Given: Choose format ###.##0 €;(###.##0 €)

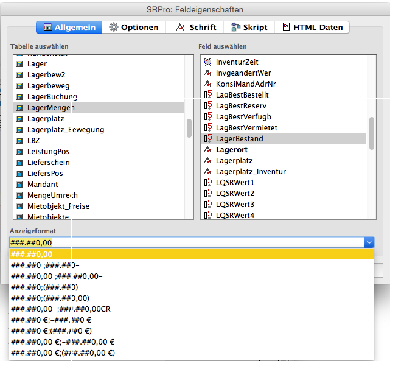Looking at the screenshot, I should 192,331.
